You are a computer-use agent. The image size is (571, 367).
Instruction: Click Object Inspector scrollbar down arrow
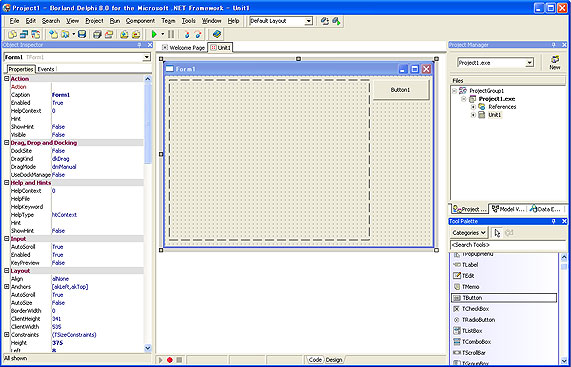click(148, 348)
